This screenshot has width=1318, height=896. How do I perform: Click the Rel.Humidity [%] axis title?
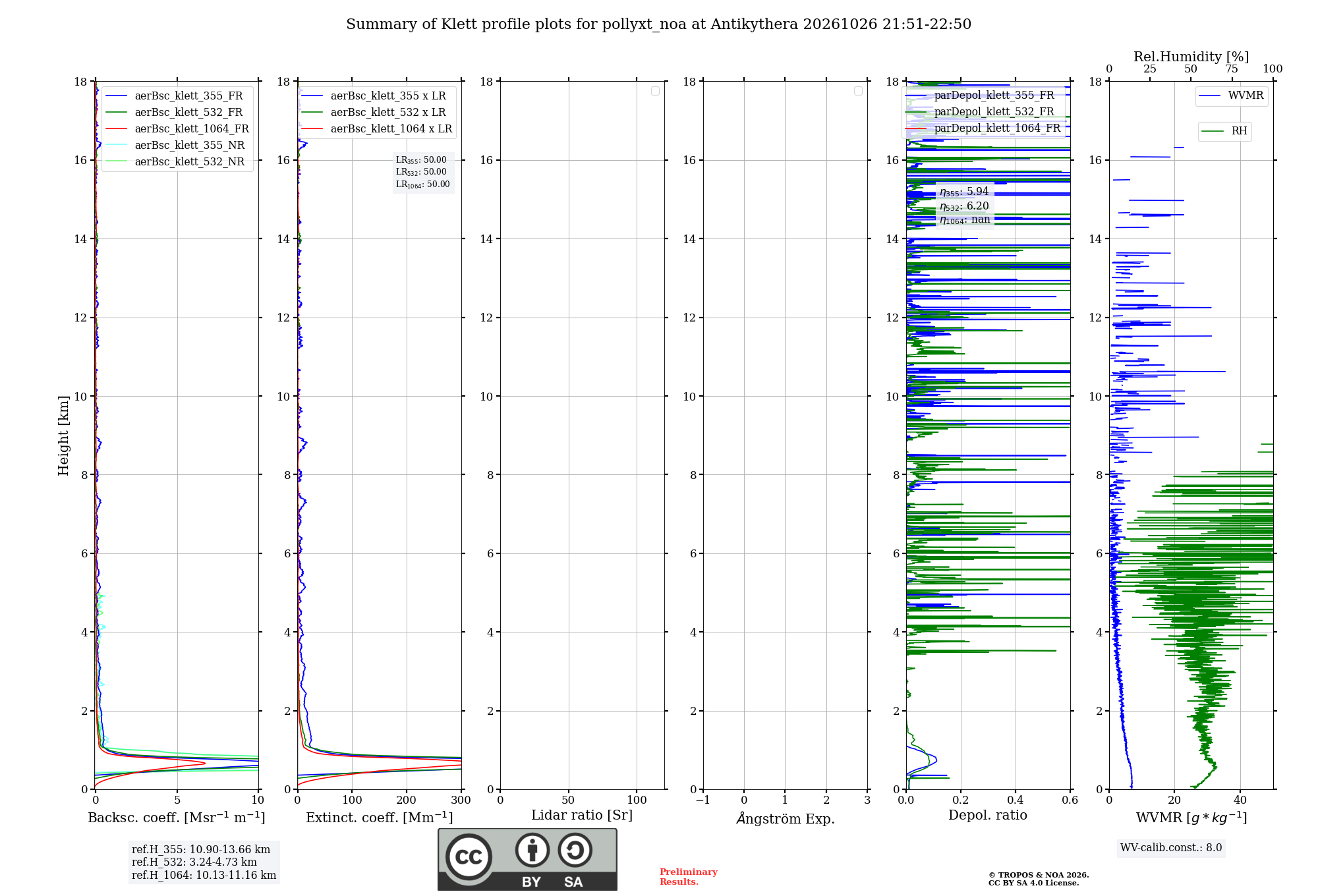[1191, 57]
